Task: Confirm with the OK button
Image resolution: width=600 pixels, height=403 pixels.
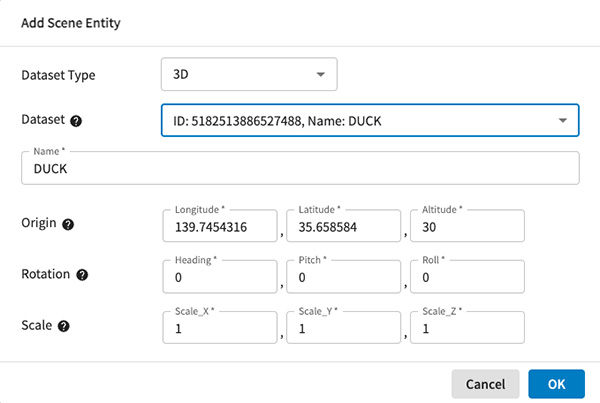Action: point(556,384)
